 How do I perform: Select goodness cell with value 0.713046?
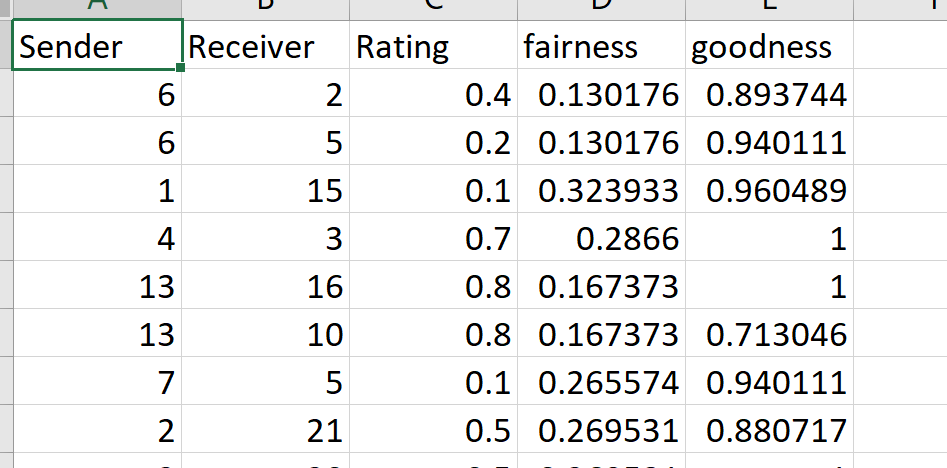pyautogui.click(x=769, y=333)
